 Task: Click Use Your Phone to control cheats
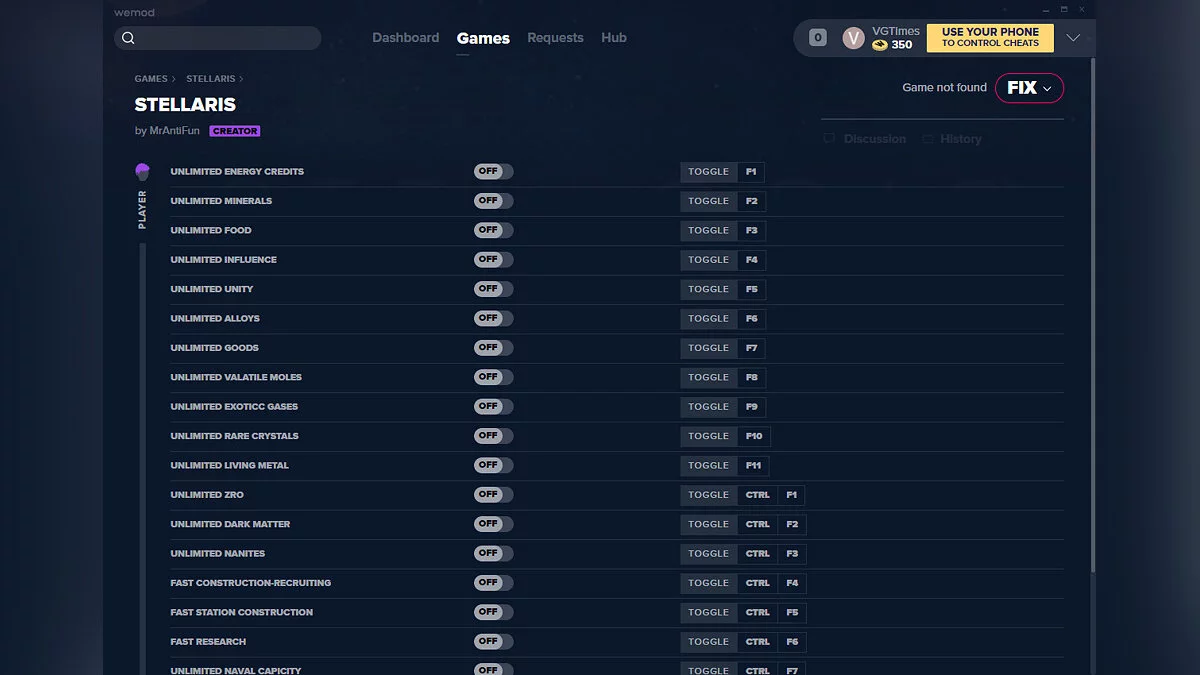point(990,38)
